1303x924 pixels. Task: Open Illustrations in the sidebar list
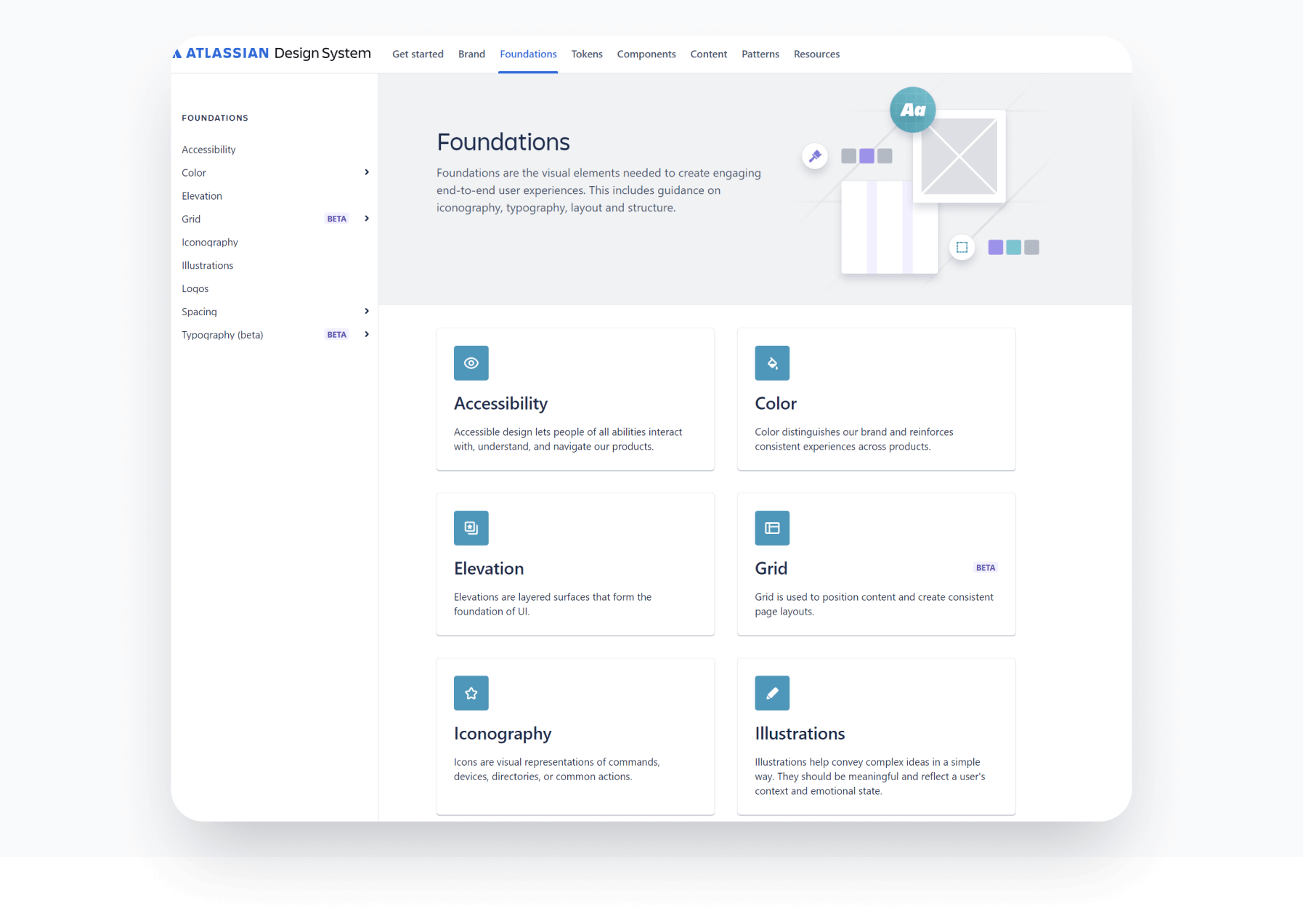click(208, 265)
